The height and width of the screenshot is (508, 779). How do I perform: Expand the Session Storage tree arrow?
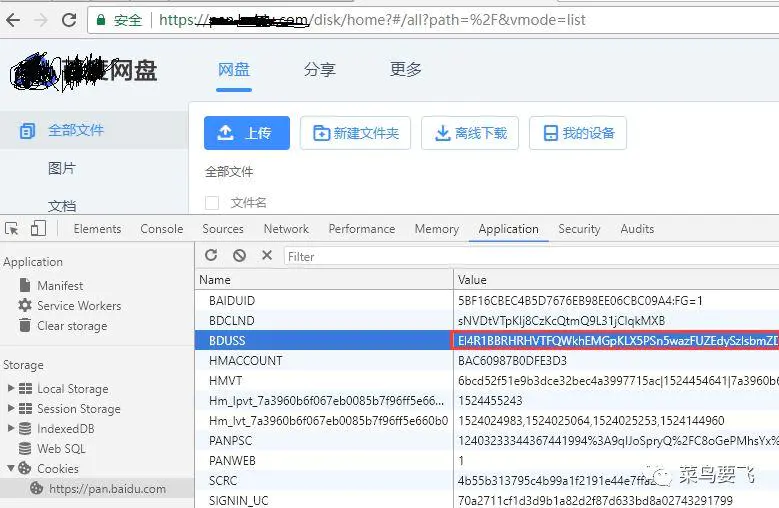11,408
